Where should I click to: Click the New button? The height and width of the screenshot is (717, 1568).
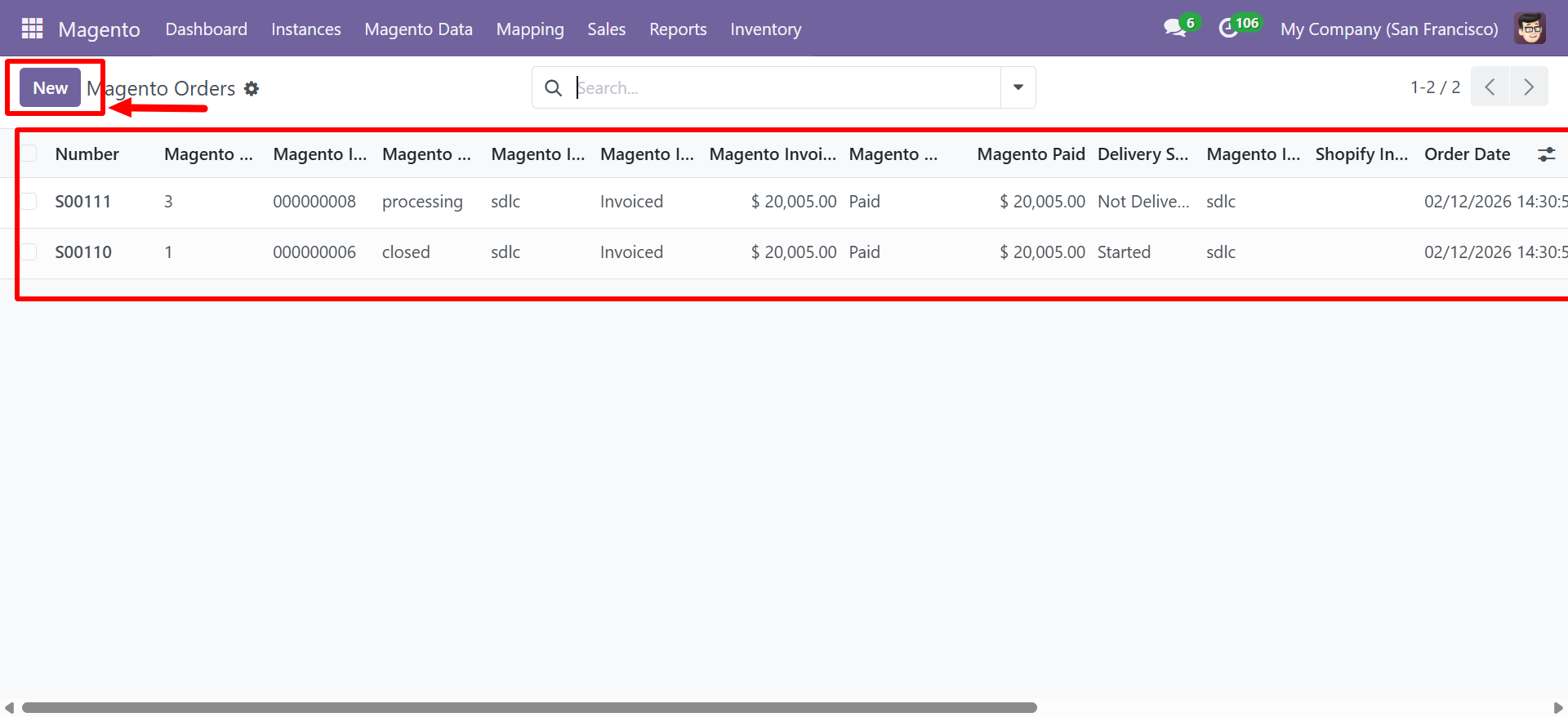click(x=51, y=87)
